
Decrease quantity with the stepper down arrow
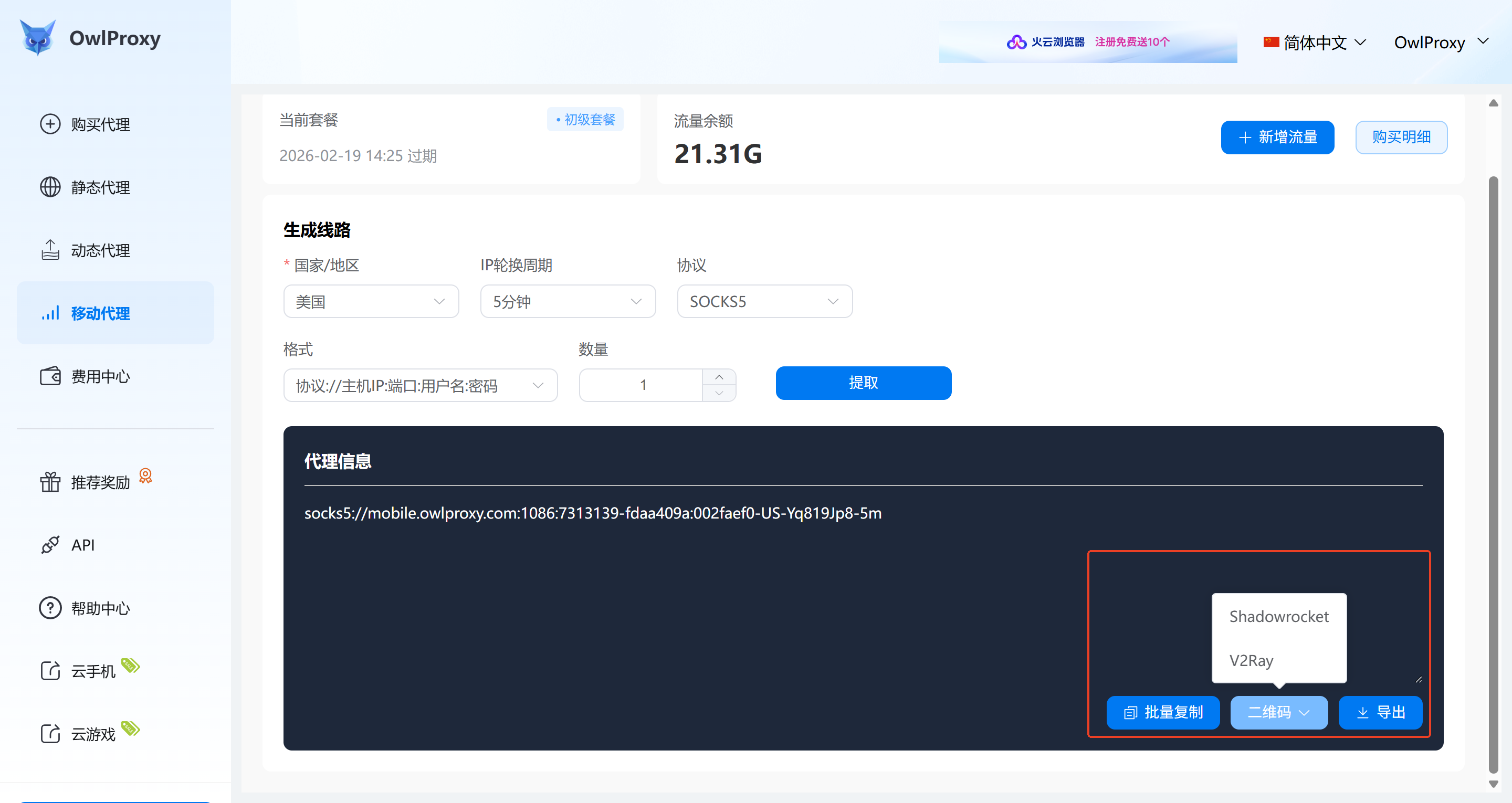(719, 393)
